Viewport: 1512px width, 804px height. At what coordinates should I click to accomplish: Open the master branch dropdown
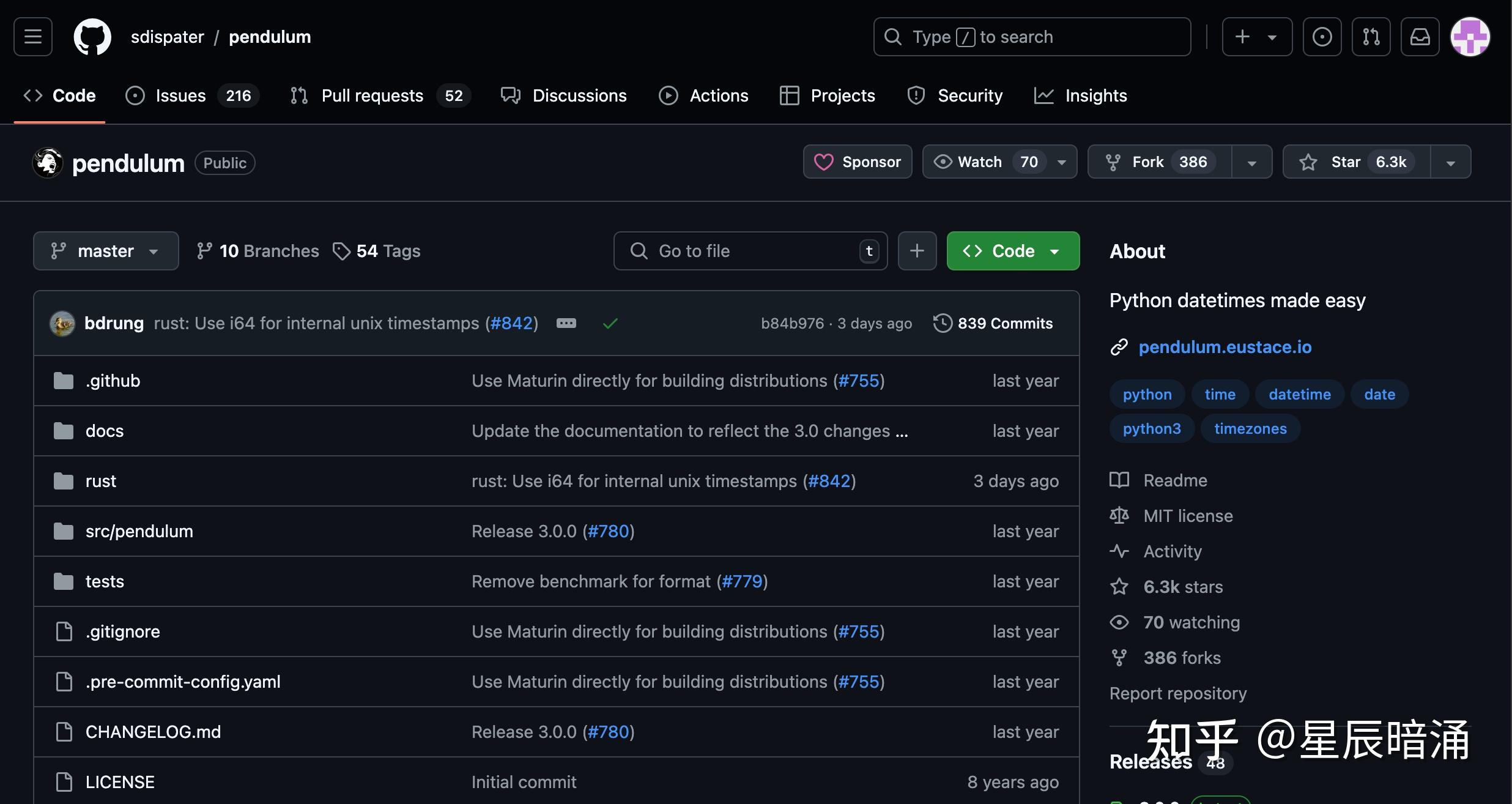[106, 251]
